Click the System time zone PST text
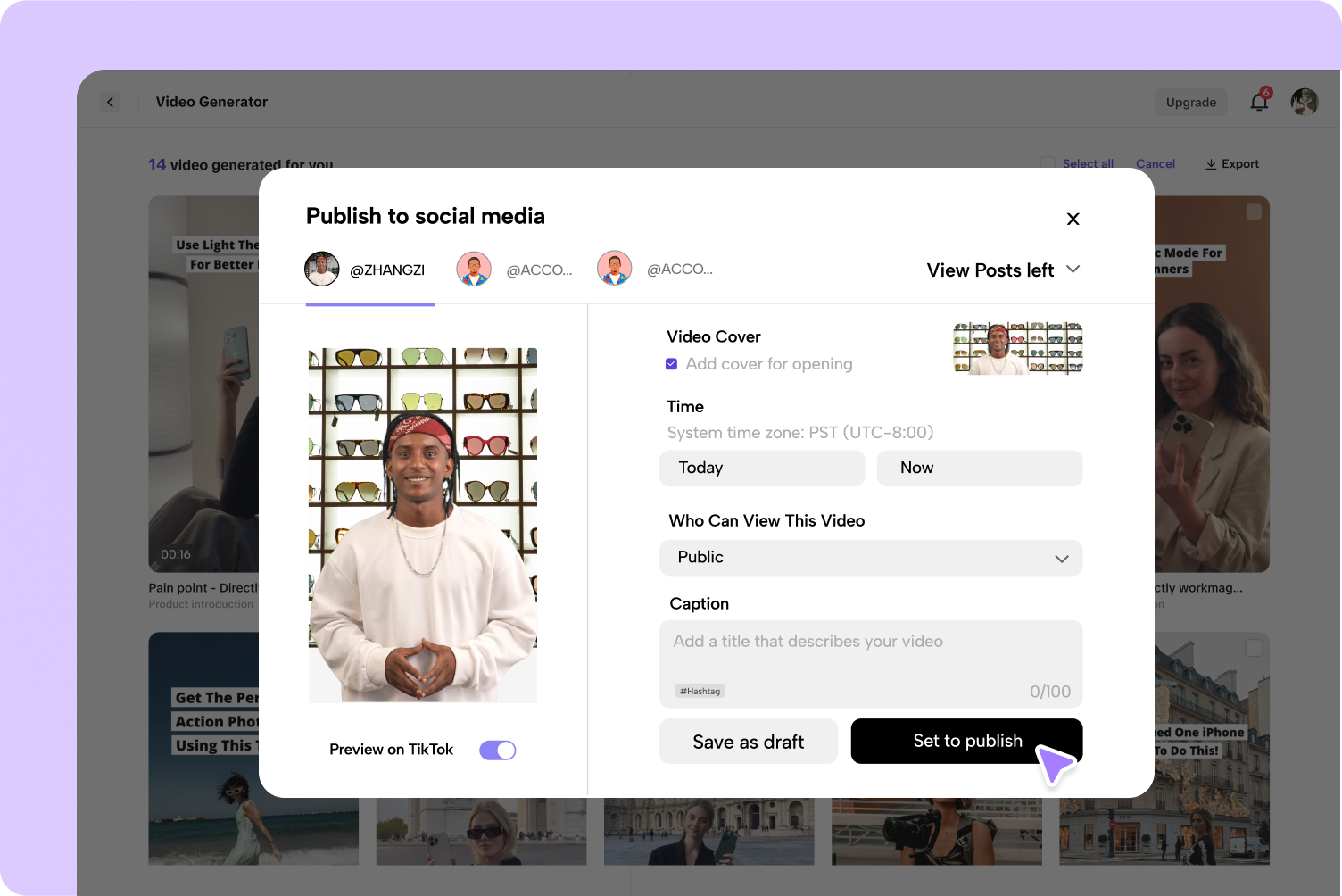This screenshot has height=896, width=1342. point(800,433)
